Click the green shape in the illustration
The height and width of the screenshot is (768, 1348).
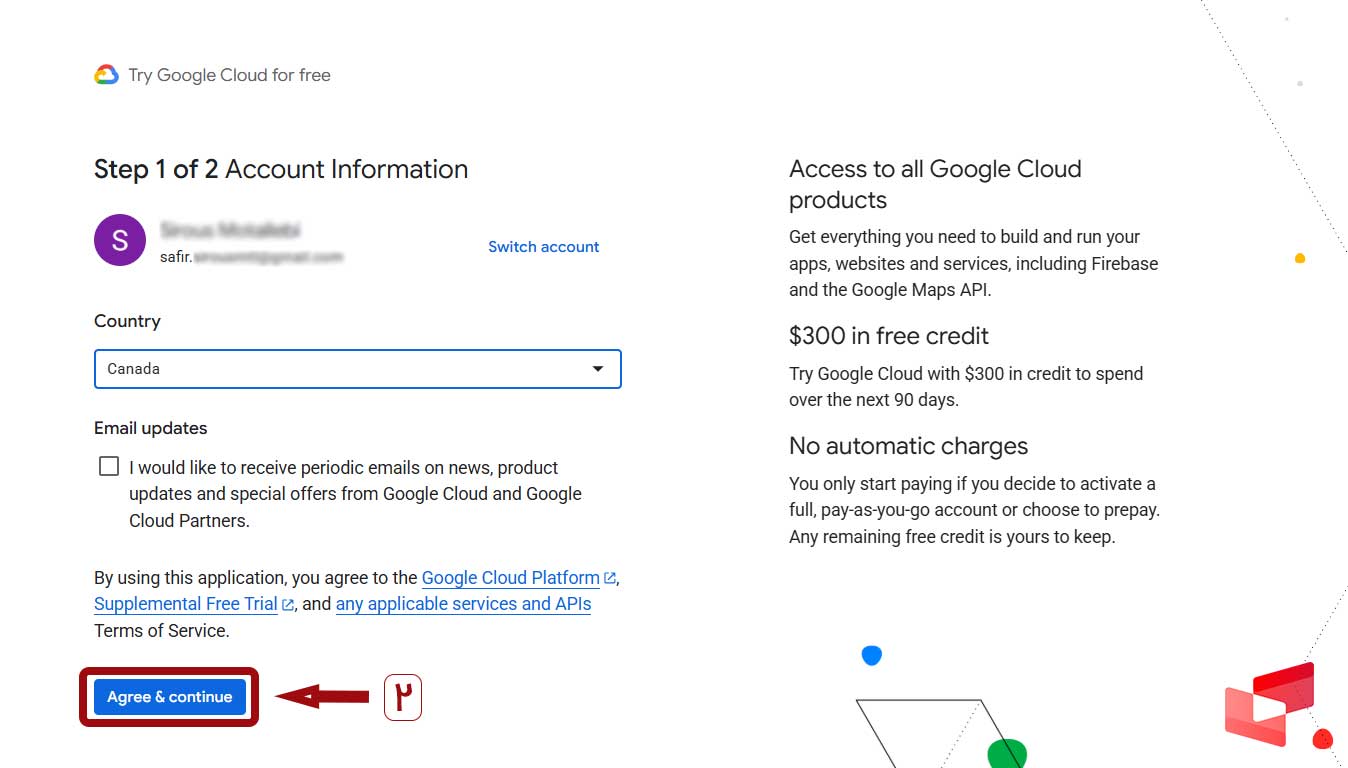pyautogui.click(x=1006, y=753)
